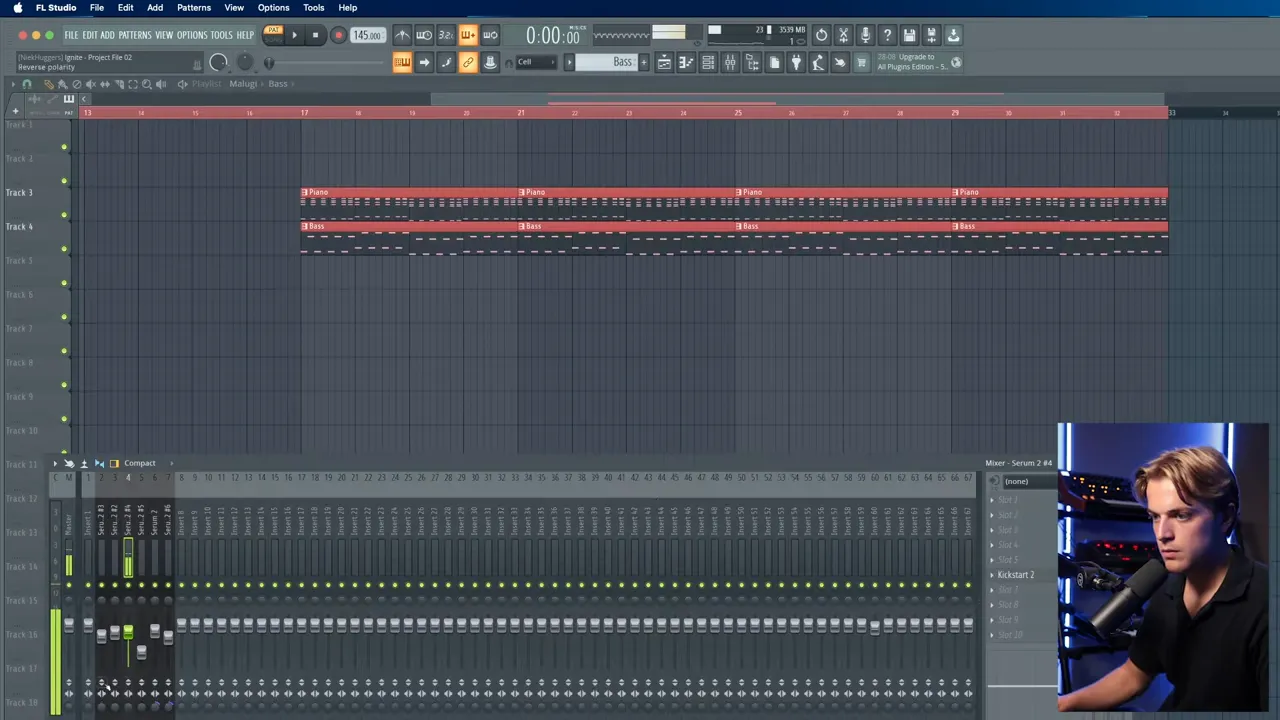
Task: Open the Mixer view icon
Action: [x=730, y=63]
